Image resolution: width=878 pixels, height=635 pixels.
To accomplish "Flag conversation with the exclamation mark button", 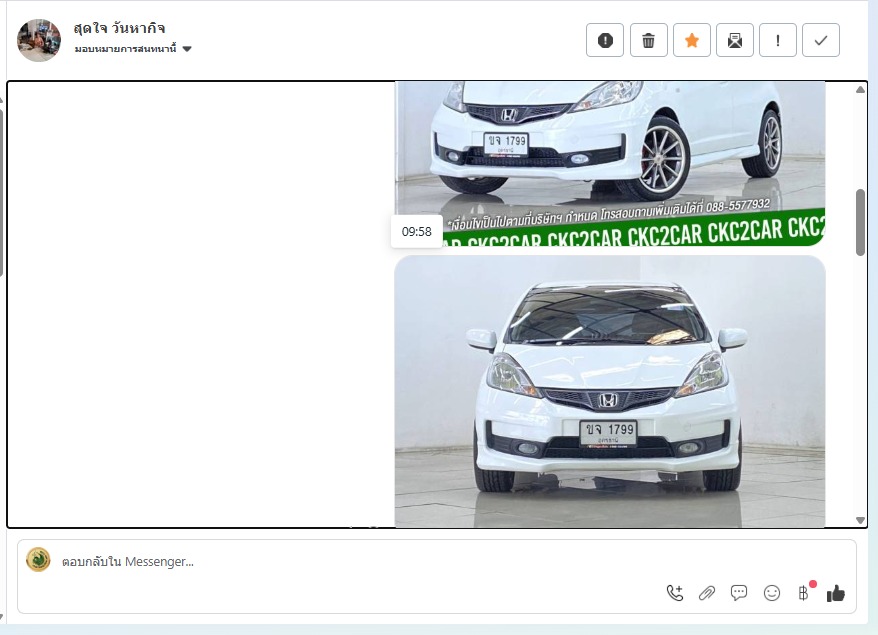I will tap(778, 40).
